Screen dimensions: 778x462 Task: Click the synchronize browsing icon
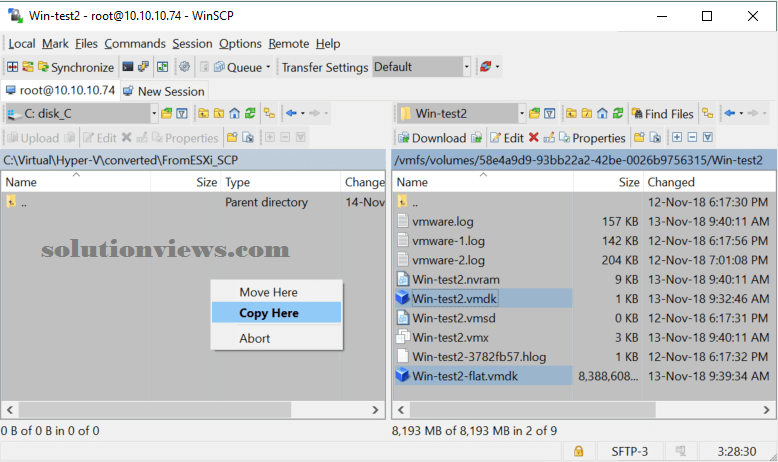pos(162,66)
